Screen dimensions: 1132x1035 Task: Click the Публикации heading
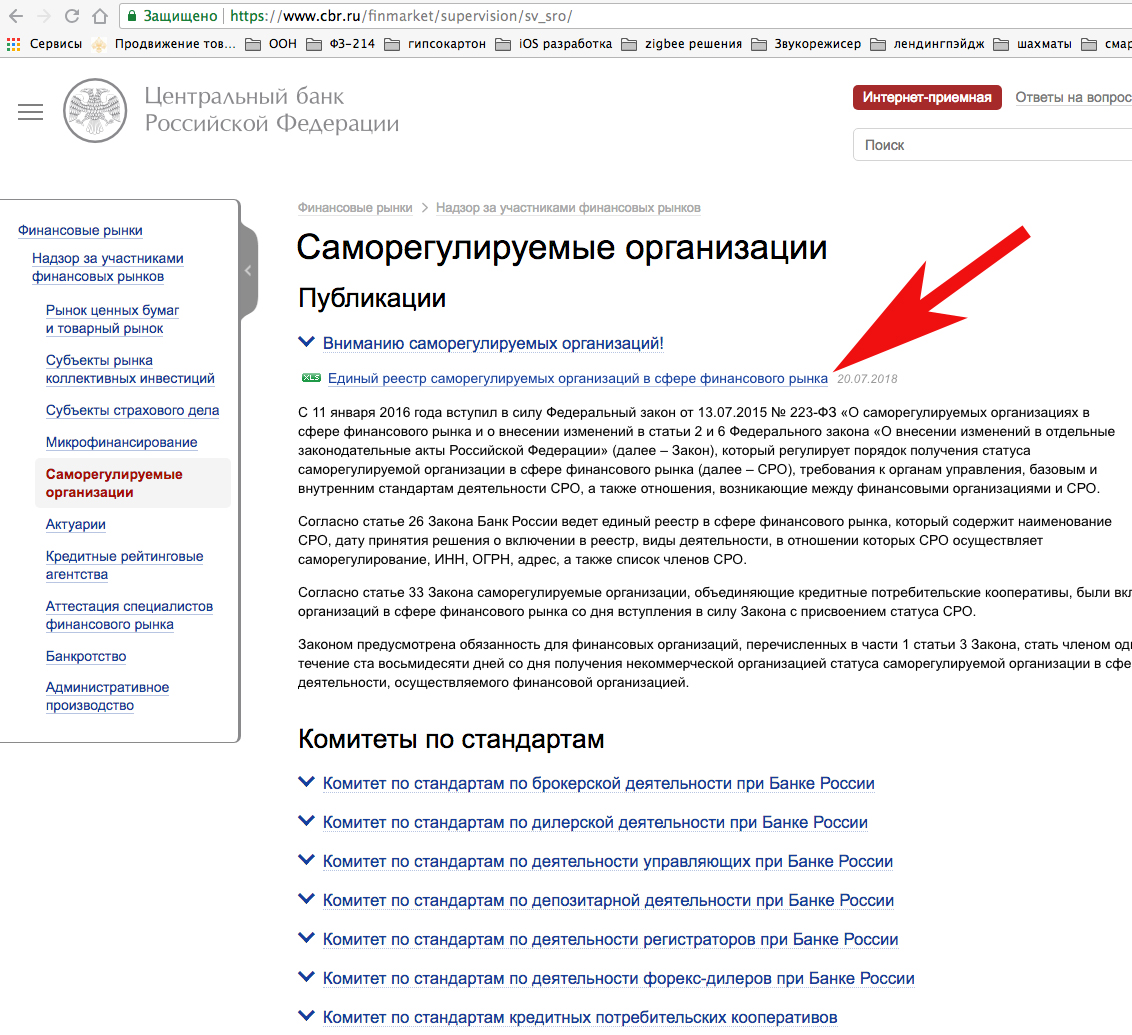point(372,298)
